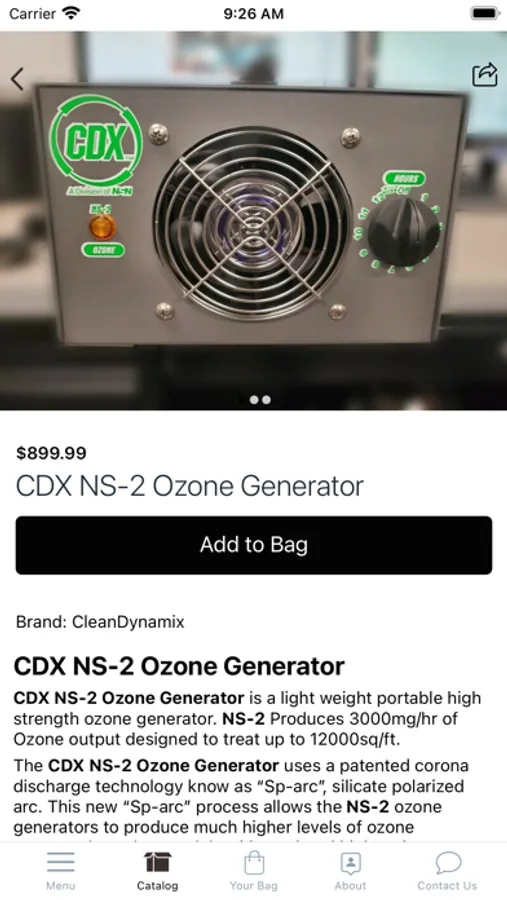Click the Catalog tab label
This screenshot has width=507, height=900.
click(157, 886)
